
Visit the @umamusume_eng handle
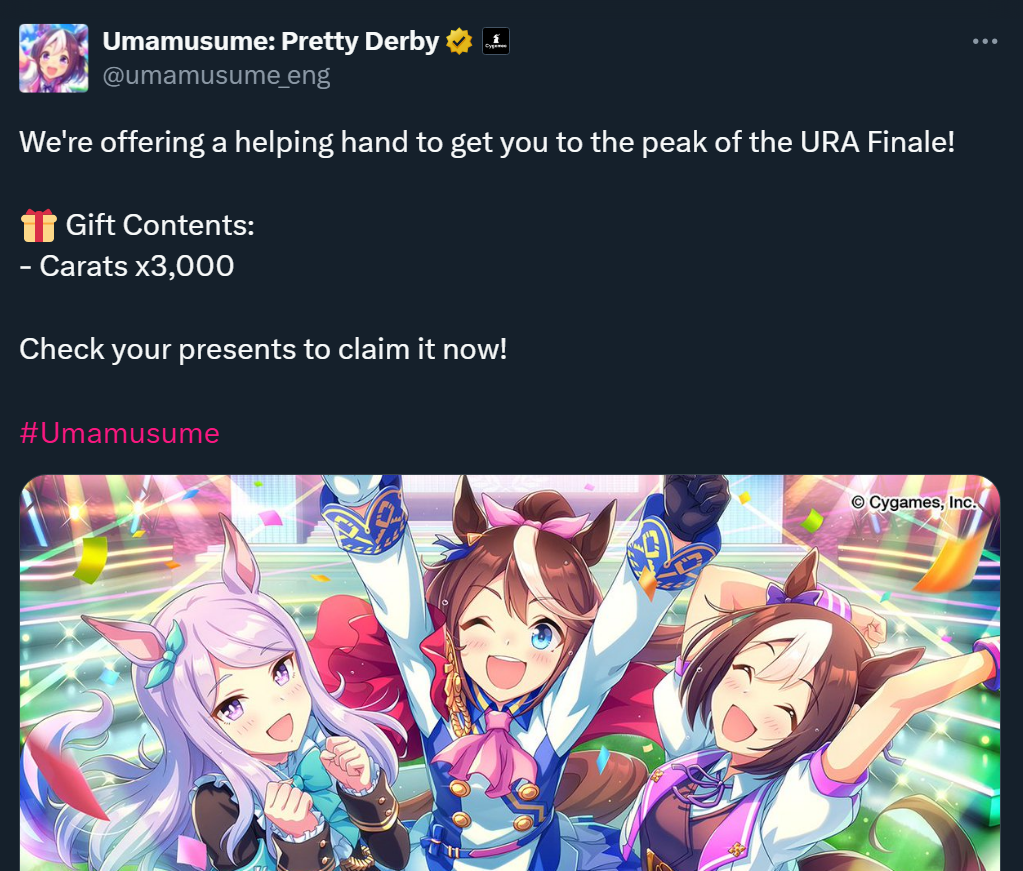217,76
